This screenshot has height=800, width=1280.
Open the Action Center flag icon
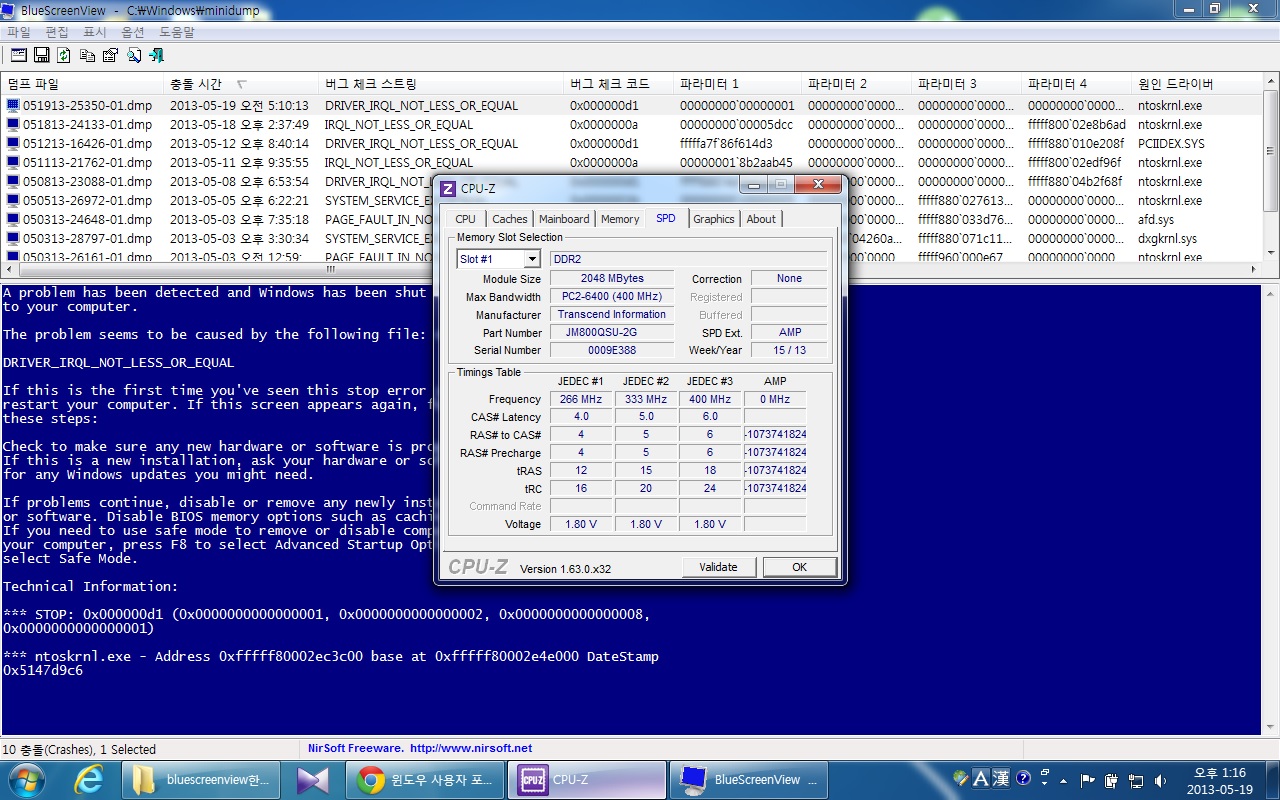[1087, 780]
